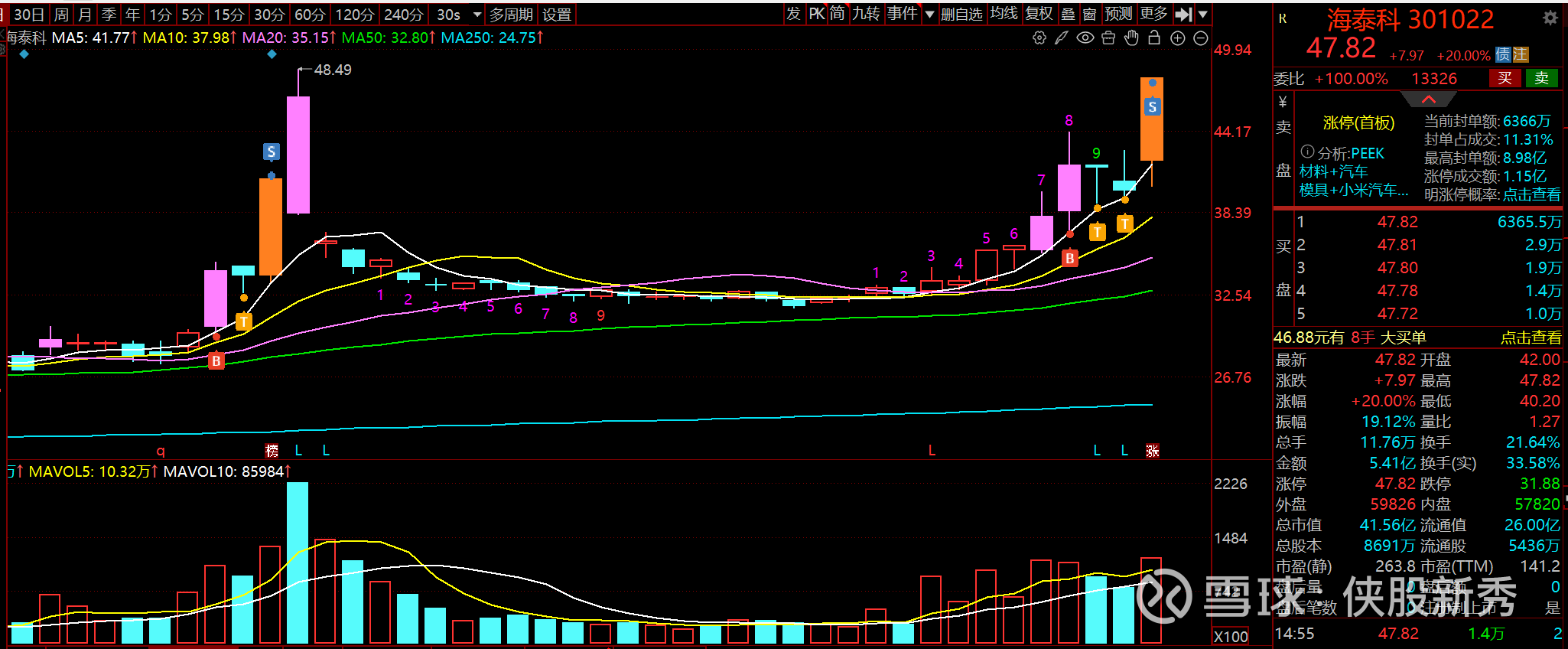Open the 分析:PEEK 材料+汽车 analysis link

tap(1352, 171)
